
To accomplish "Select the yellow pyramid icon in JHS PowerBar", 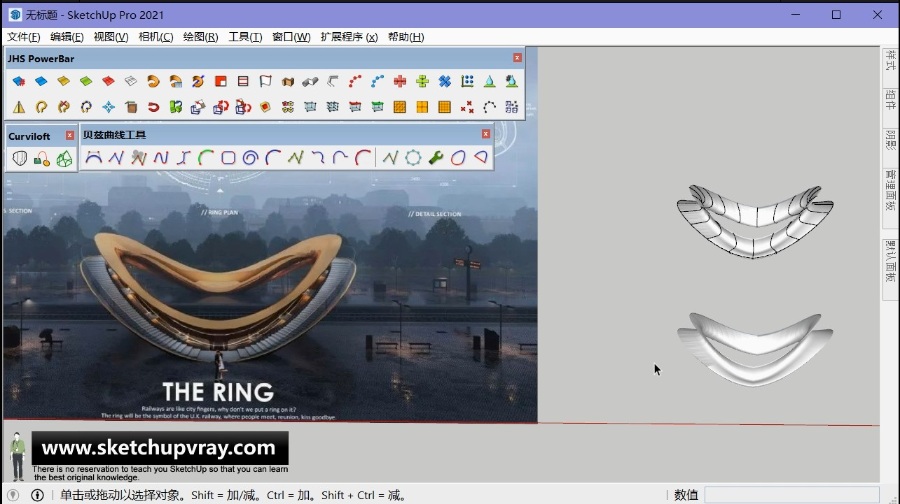I will (x=18, y=107).
